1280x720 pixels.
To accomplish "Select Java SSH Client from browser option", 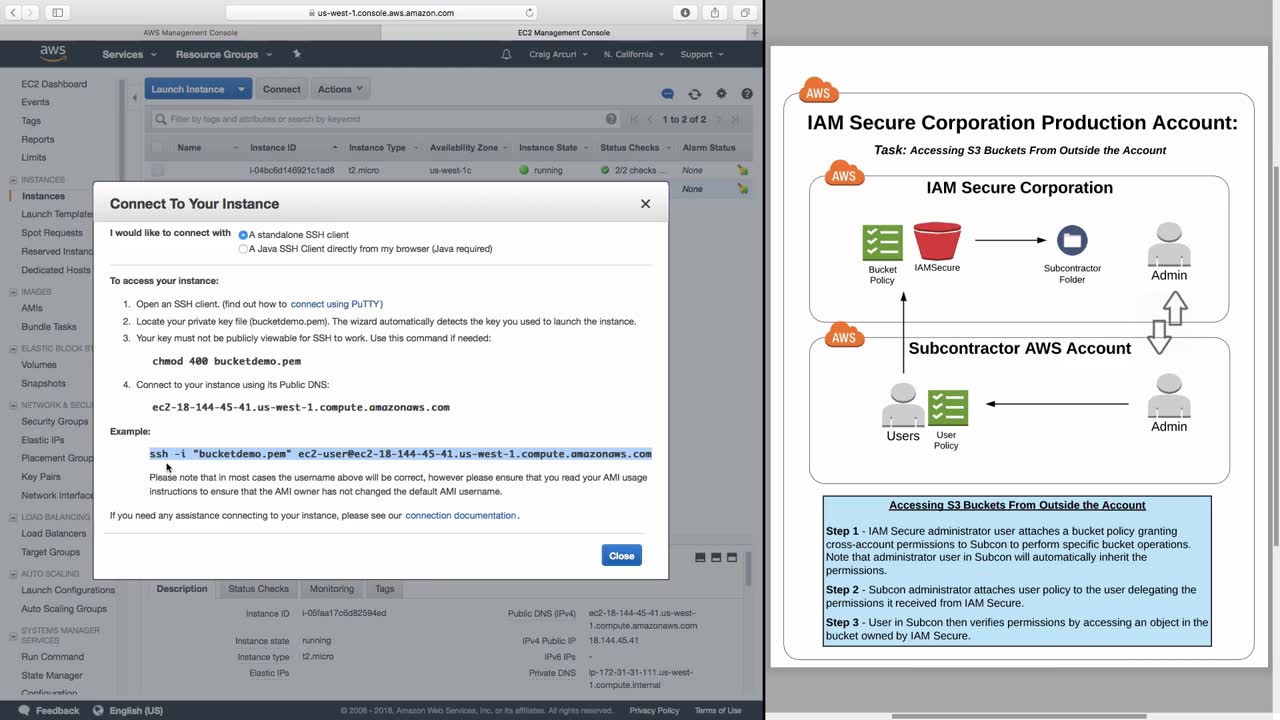I will point(243,249).
